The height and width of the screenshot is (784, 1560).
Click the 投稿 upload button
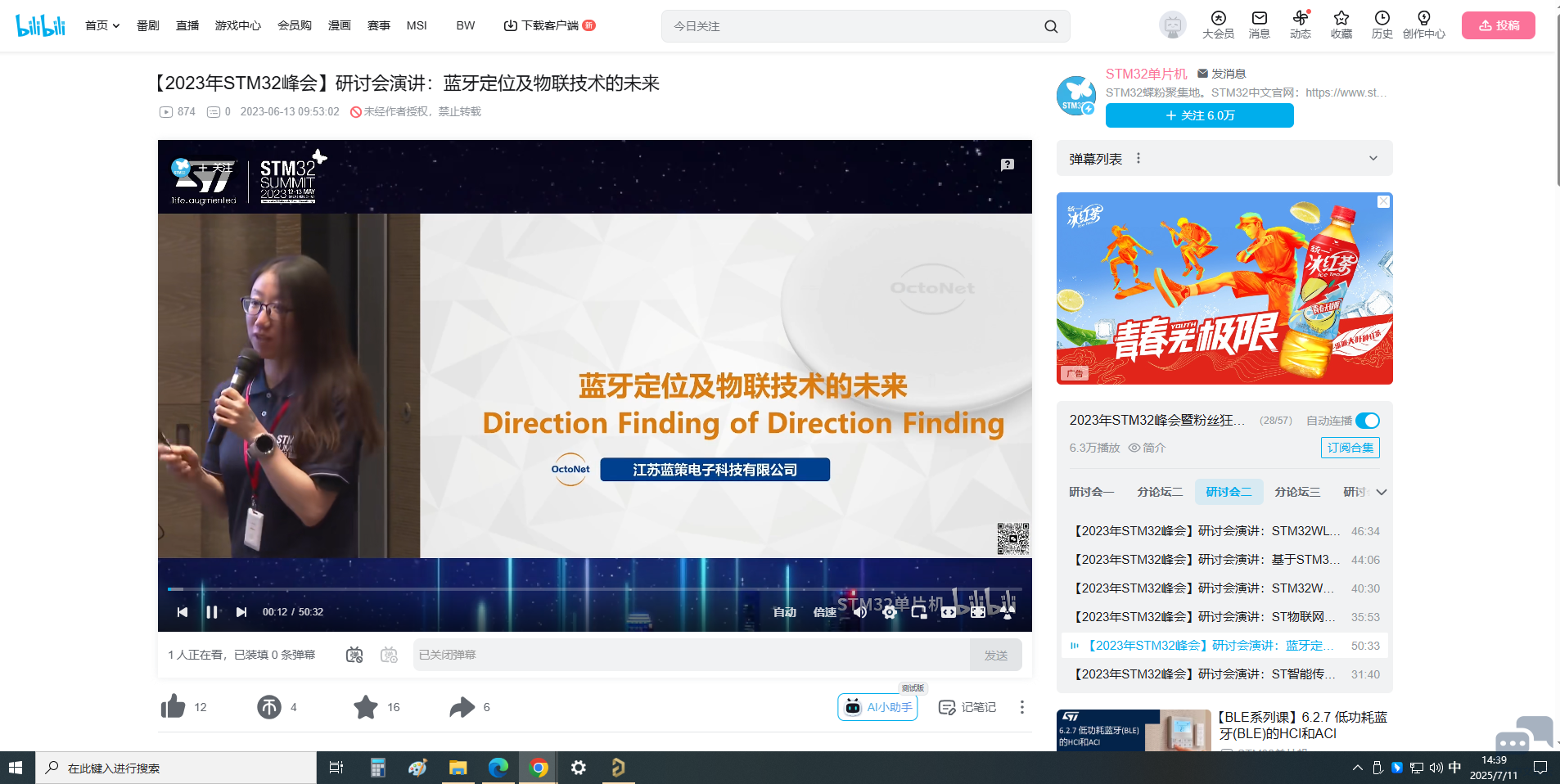1499,25
